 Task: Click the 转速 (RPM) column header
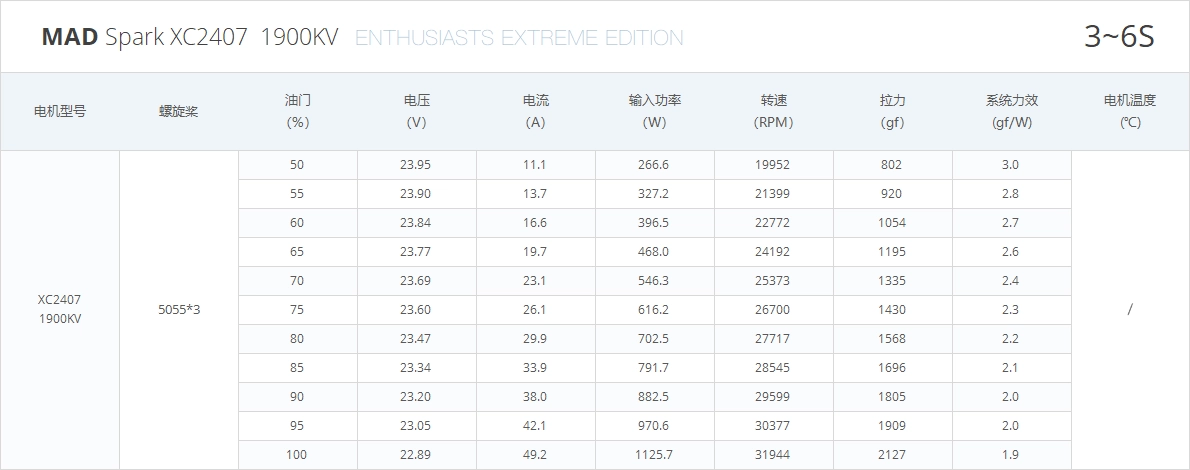coord(773,111)
